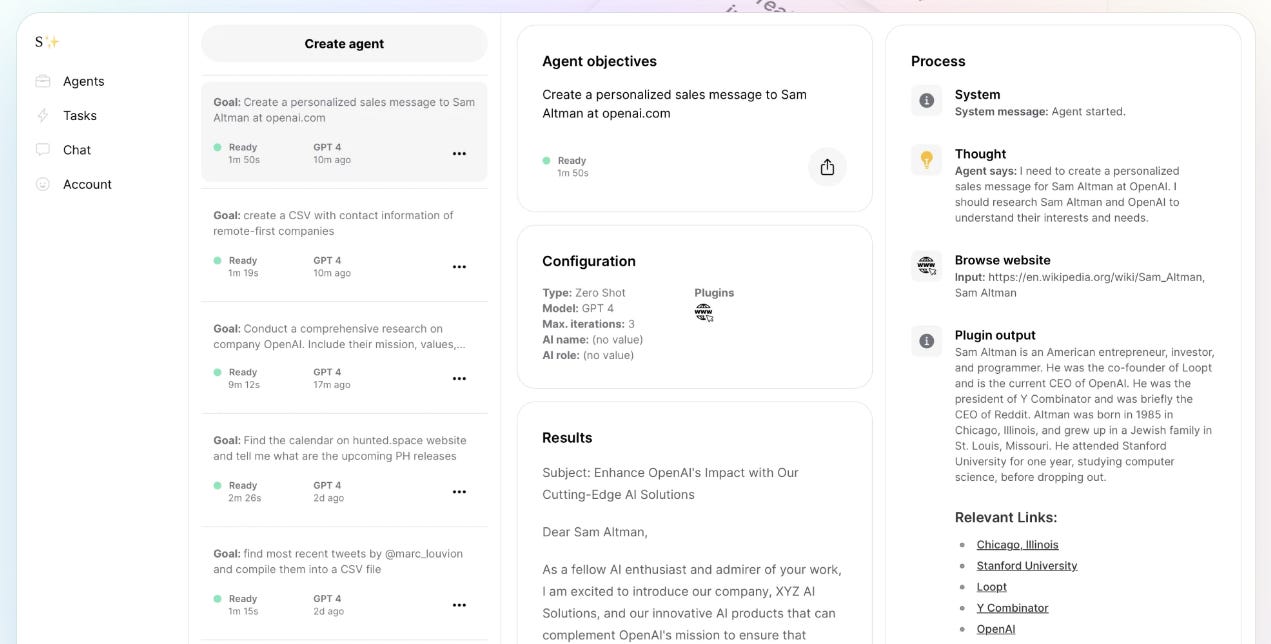Screen dimensions: 1271x644
Task: Click the sparkle logo icon in sidebar
Action: 47,42
